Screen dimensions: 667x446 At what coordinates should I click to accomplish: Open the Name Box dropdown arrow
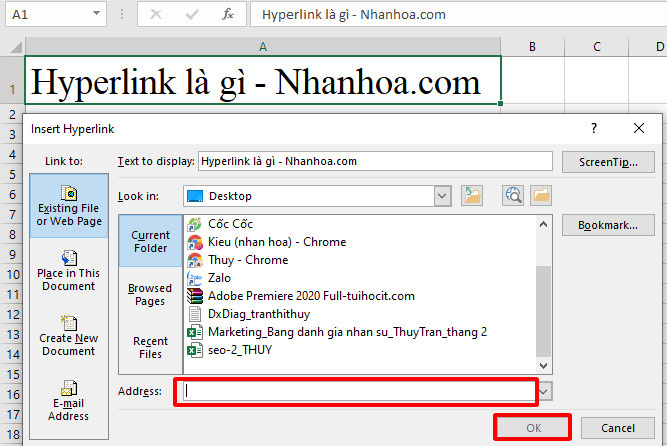click(x=97, y=14)
